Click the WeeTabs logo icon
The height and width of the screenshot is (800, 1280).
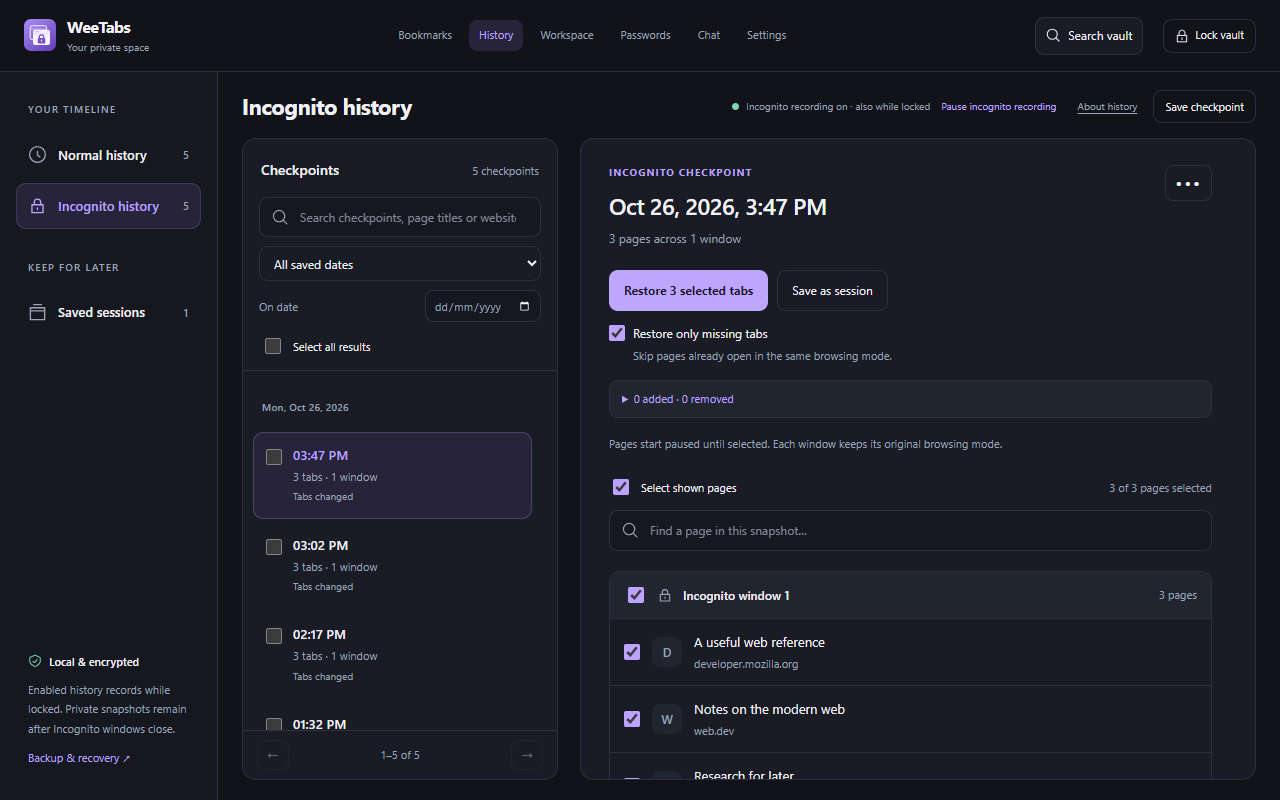[x=40, y=35]
